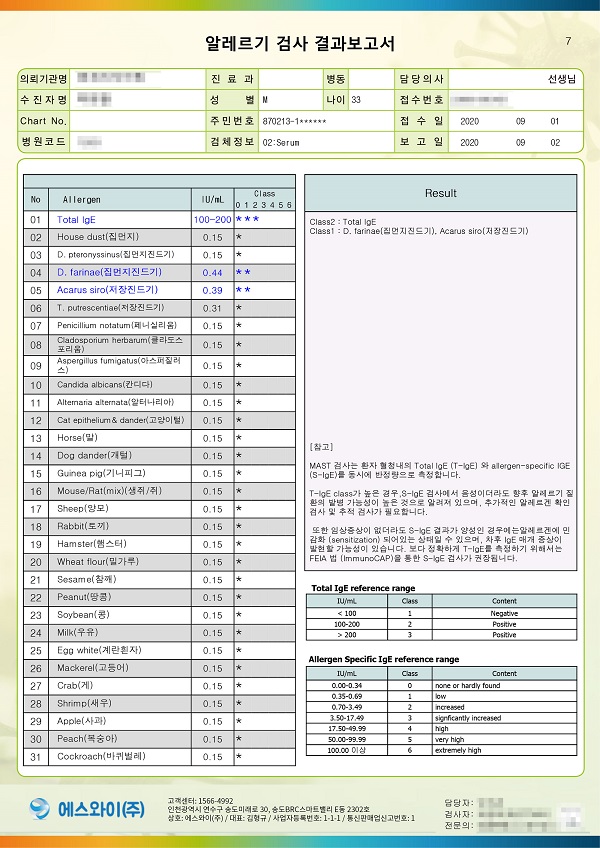Click Mouse/Rat(mix) row name
The width and height of the screenshot is (600, 848).
109,491
